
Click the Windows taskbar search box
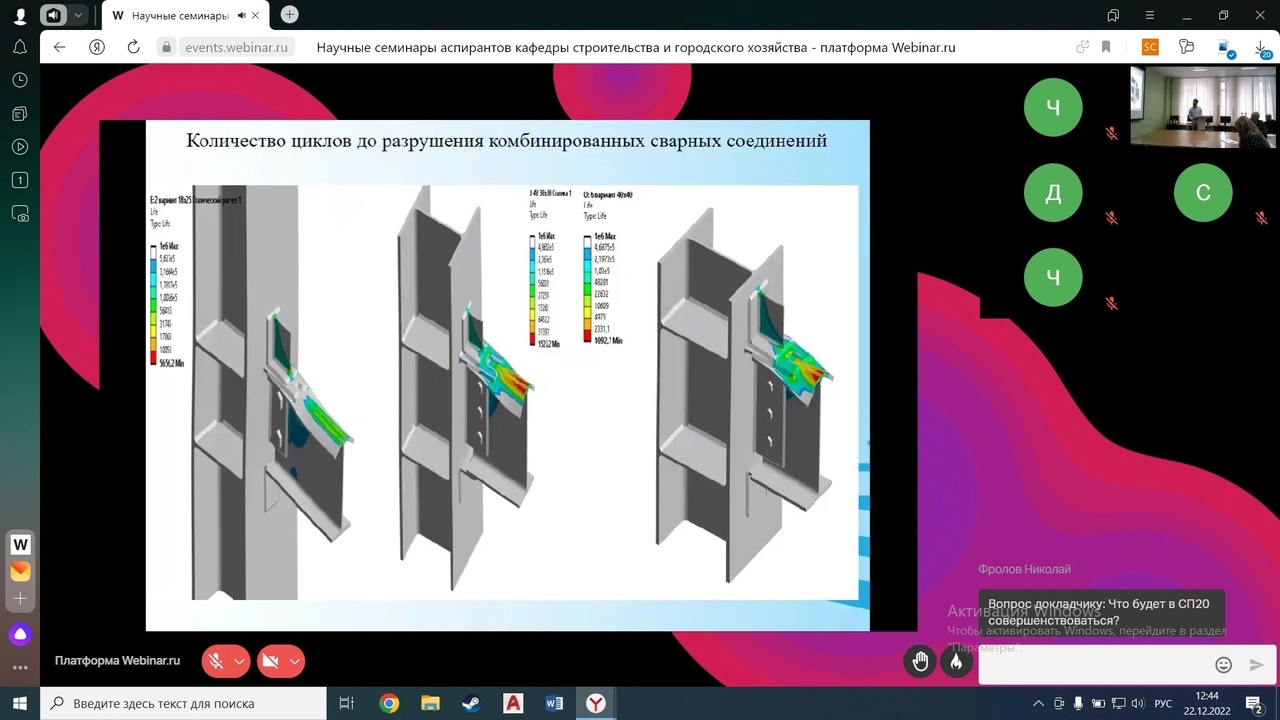pos(183,703)
